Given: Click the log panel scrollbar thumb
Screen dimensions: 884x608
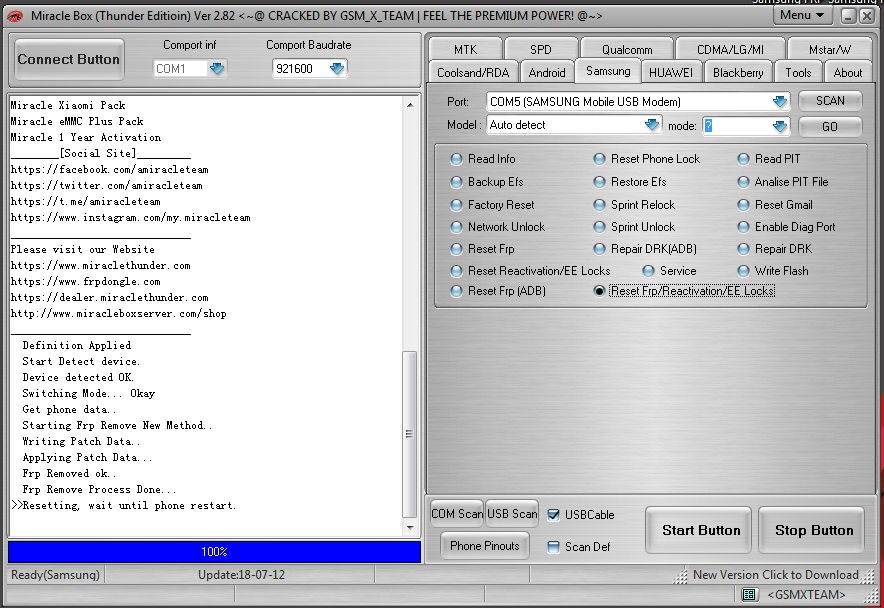Looking at the screenshot, I should pos(409,434).
